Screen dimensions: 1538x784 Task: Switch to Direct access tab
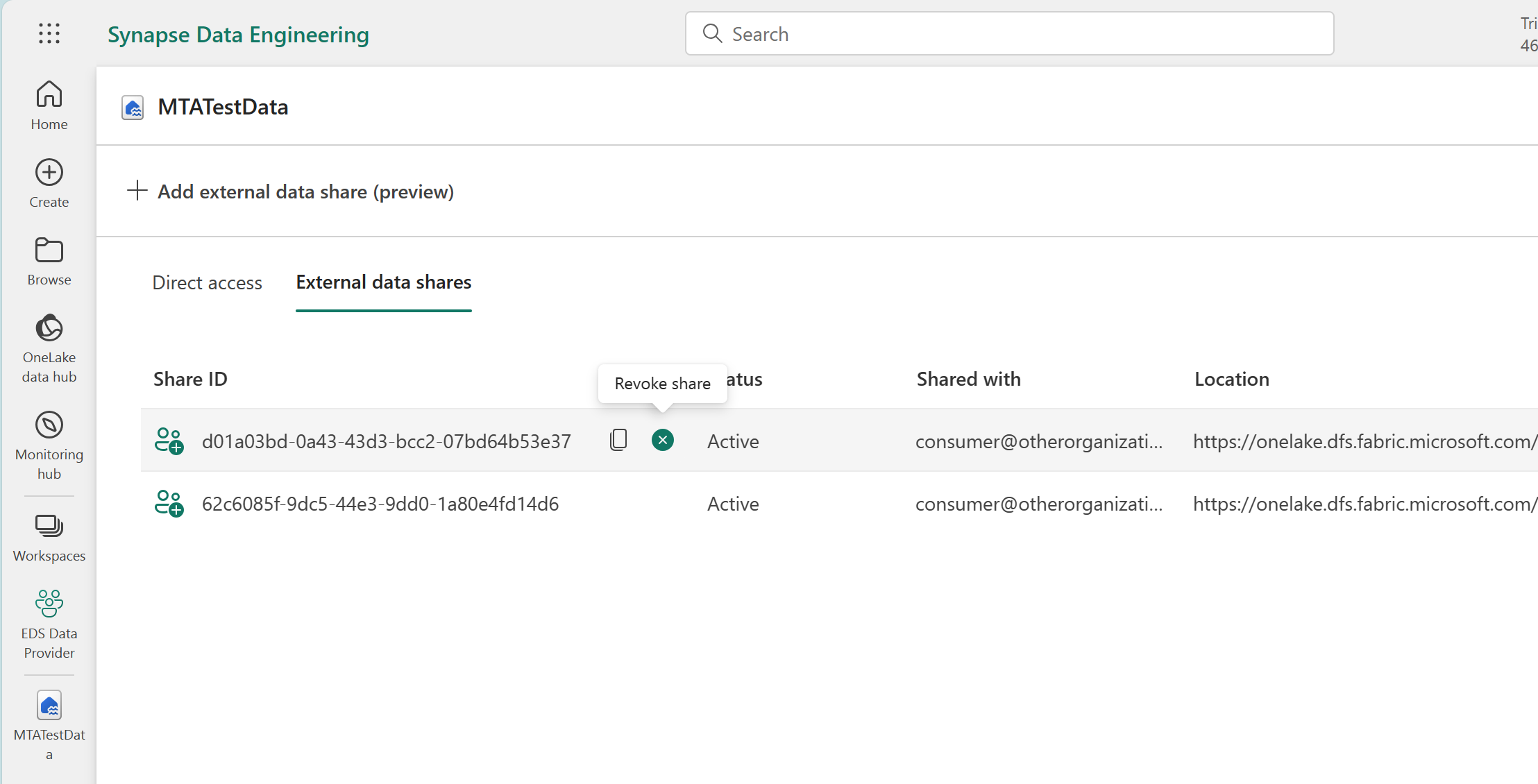point(207,282)
